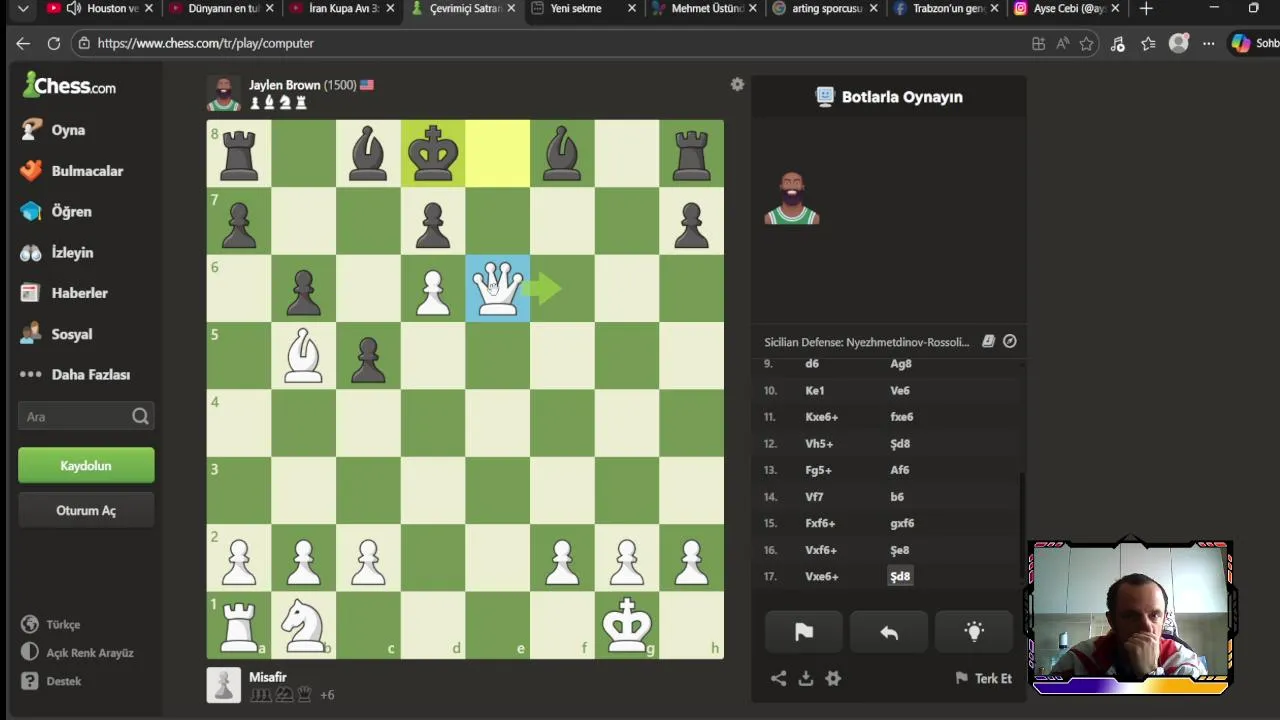Click the white king on g1
1280x720 pixels.
coord(627,625)
